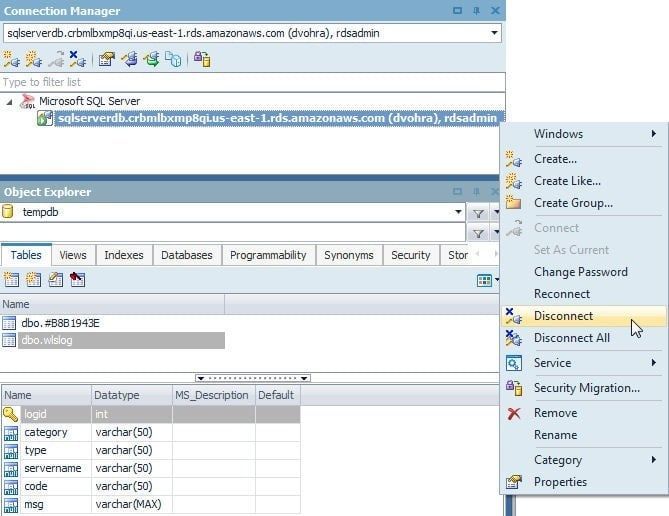This screenshot has height=516, width=669.
Task: Click the Type to filter list field
Action: point(253,82)
